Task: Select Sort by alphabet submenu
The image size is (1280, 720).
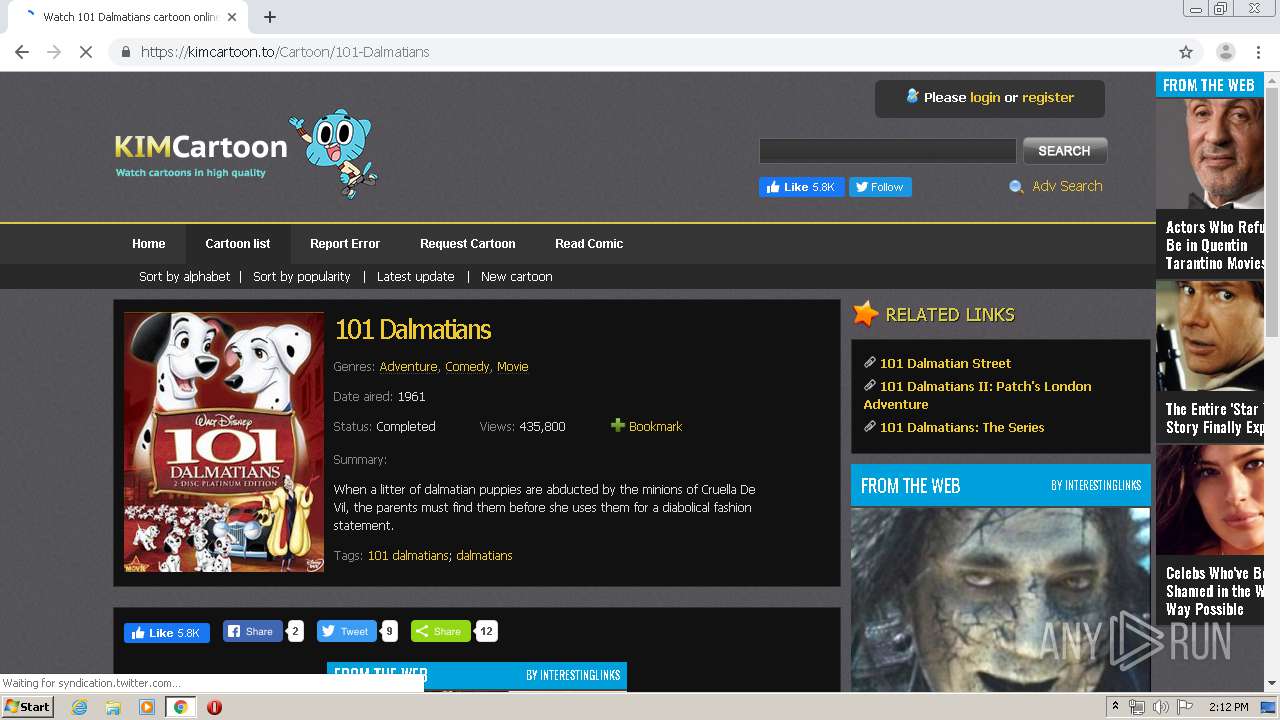Action: 184,277
